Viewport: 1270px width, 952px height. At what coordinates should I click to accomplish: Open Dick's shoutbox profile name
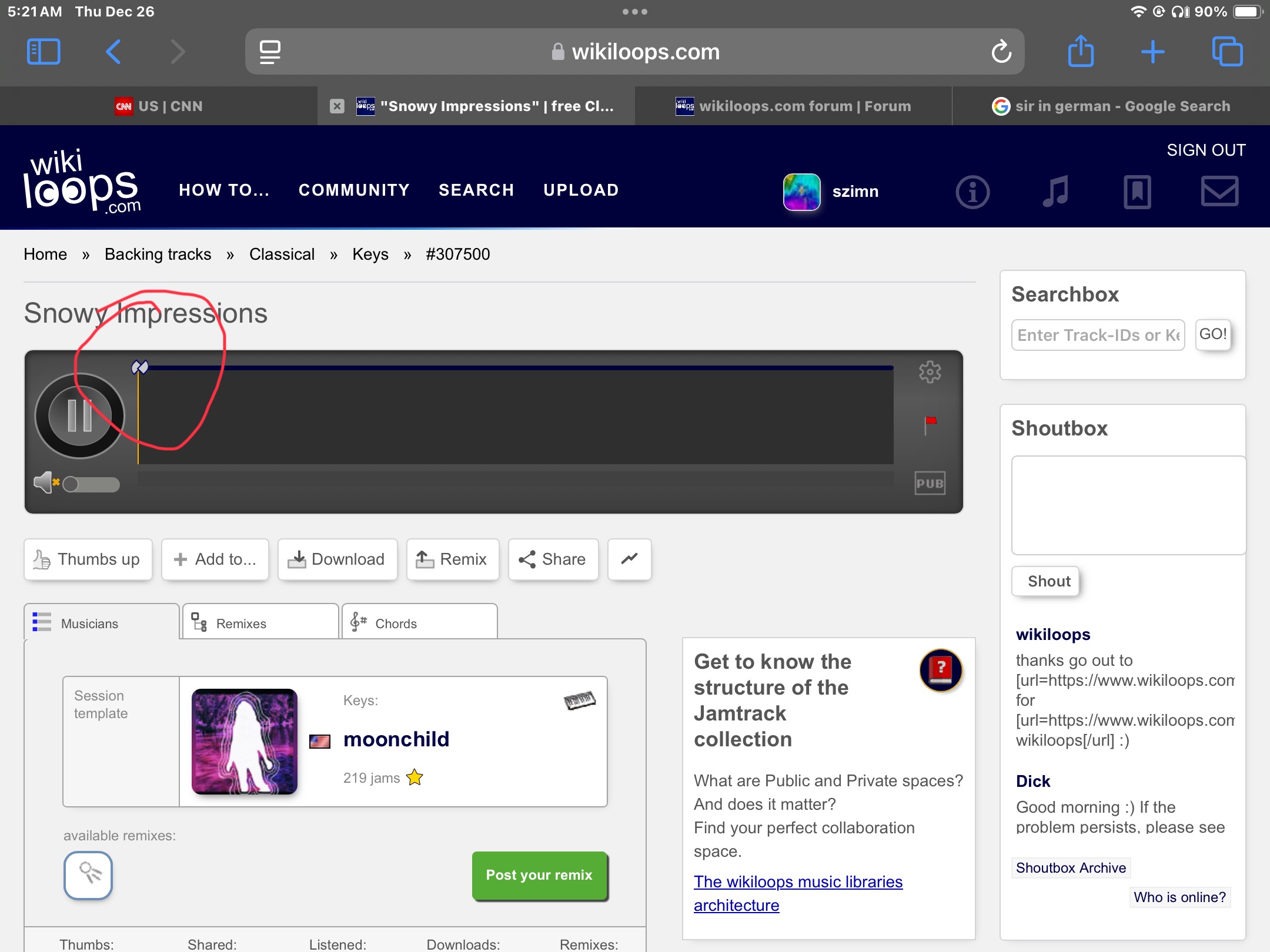point(1033,781)
